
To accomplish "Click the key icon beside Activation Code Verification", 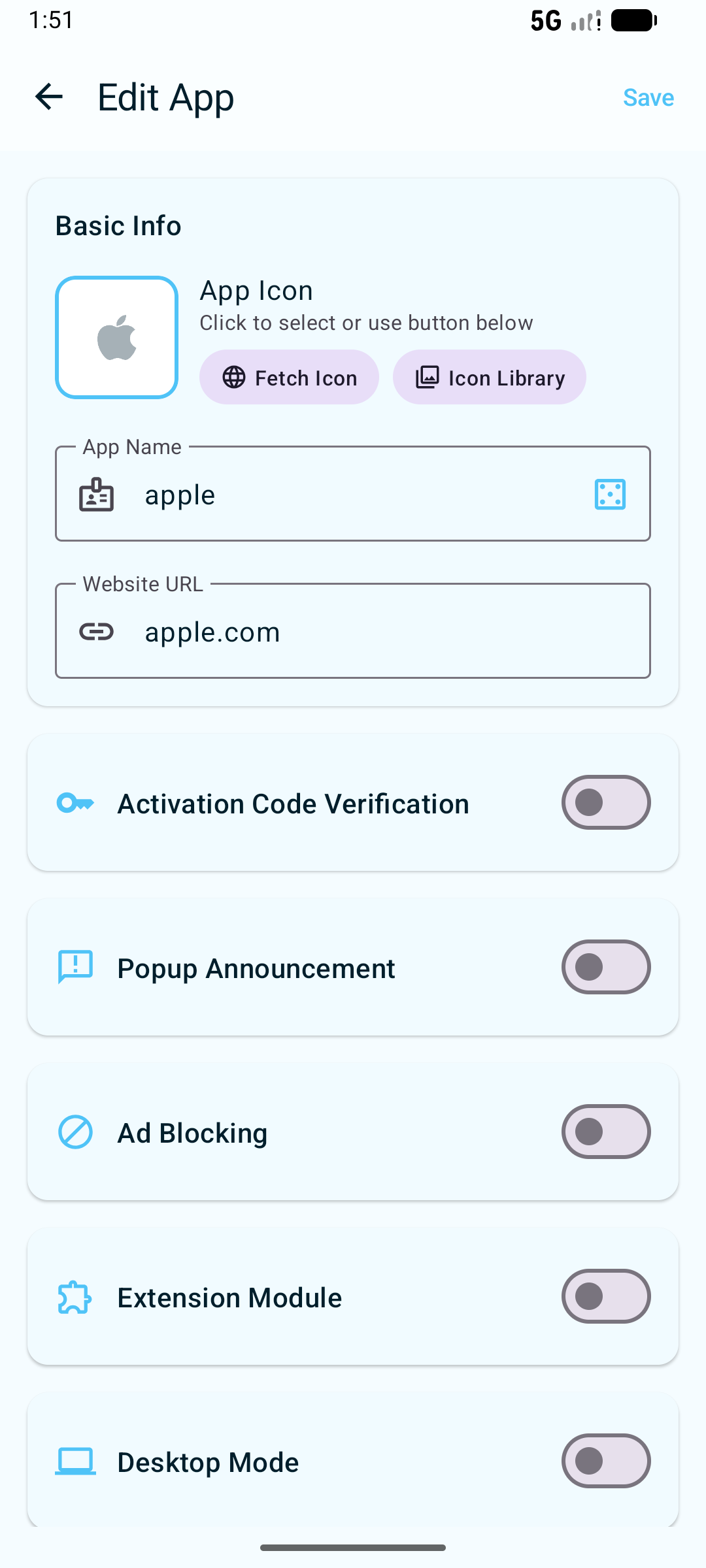I will [x=75, y=803].
